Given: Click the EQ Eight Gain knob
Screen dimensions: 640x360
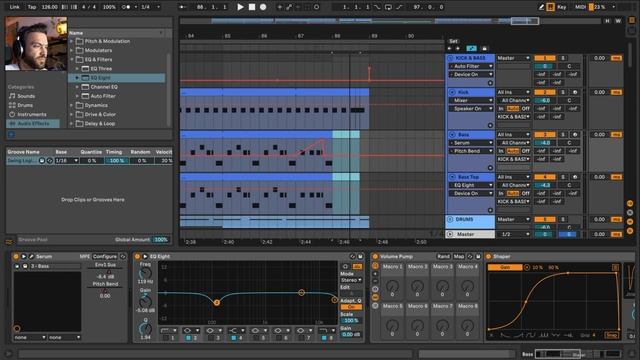Looking at the screenshot, I should tap(145, 302).
